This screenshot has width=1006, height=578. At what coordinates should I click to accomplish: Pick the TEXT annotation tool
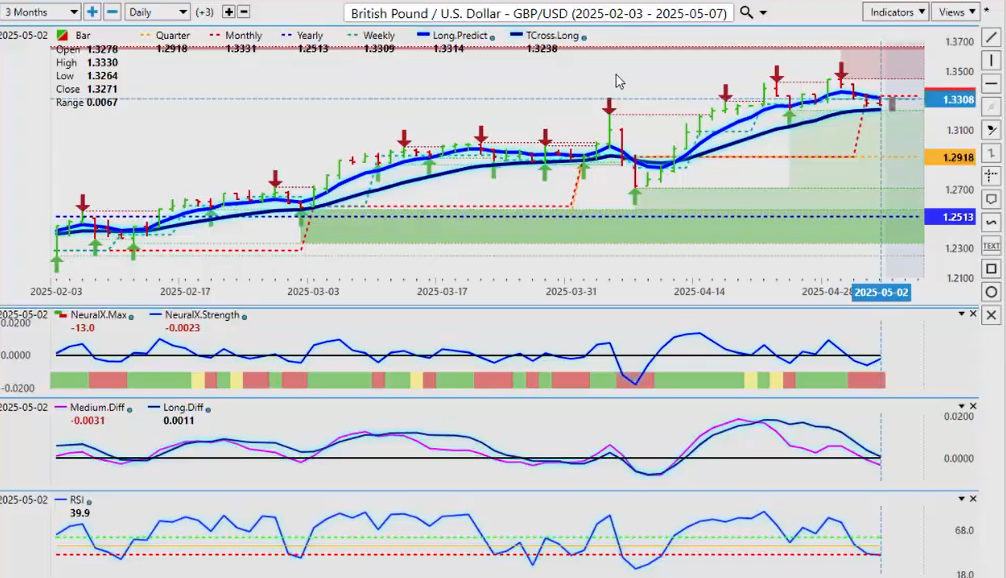[x=990, y=245]
